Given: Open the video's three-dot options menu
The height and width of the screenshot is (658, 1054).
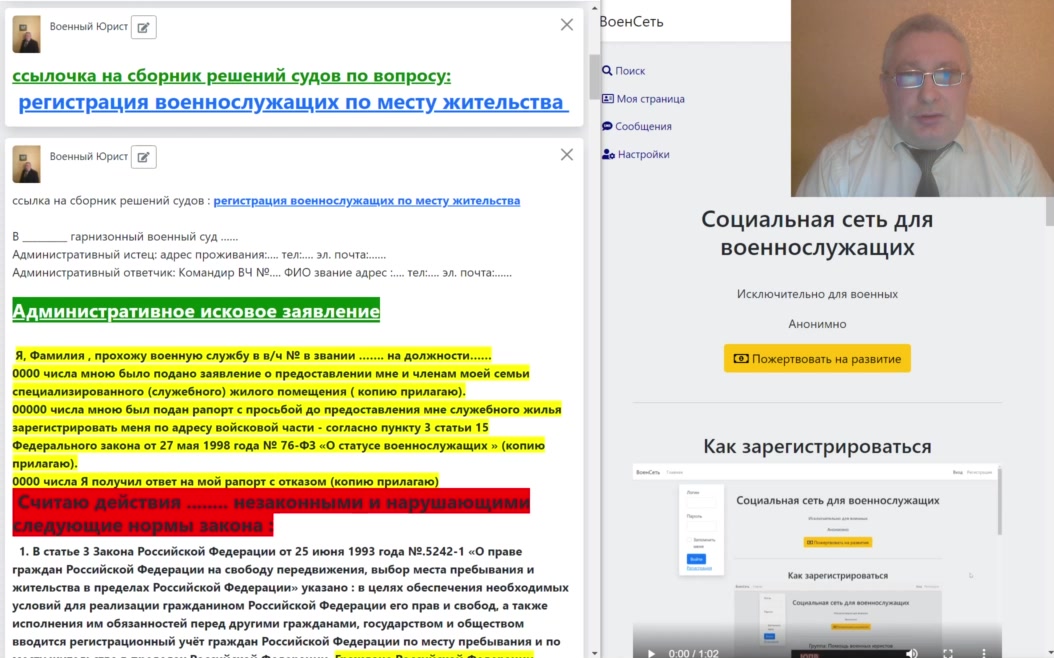Looking at the screenshot, I should 983,653.
